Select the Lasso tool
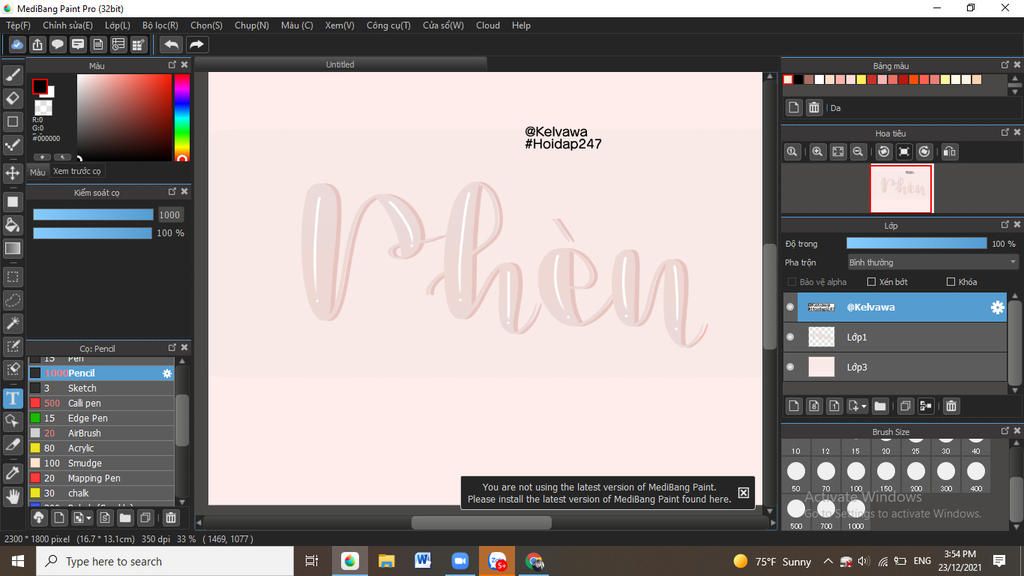The height and width of the screenshot is (576, 1024). [x=12, y=300]
